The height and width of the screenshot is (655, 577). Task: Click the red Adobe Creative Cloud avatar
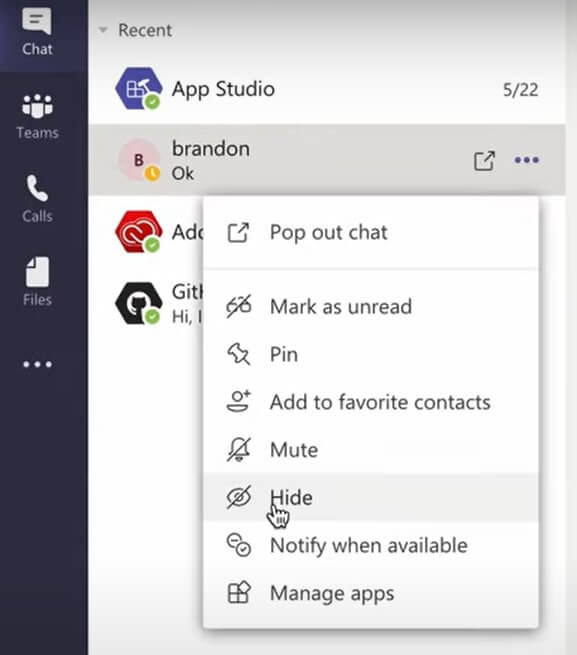pyautogui.click(x=139, y=232)
